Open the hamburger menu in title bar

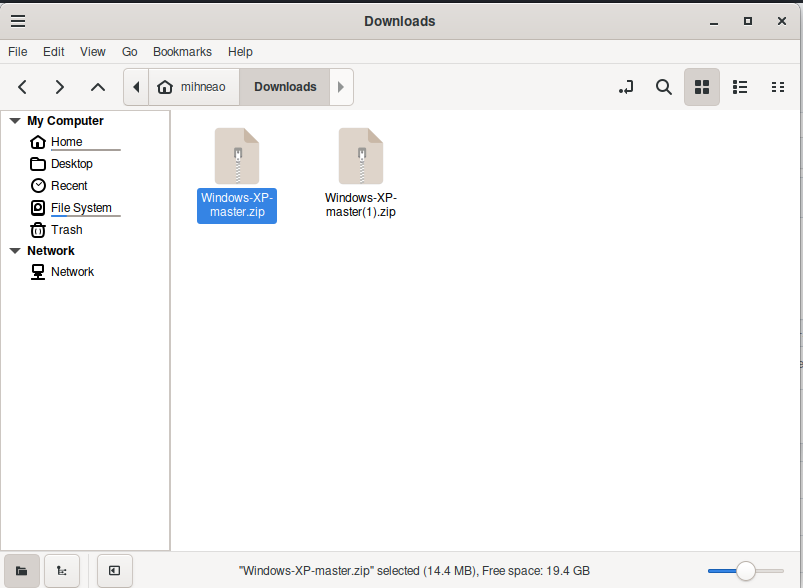tap(18, 21)
